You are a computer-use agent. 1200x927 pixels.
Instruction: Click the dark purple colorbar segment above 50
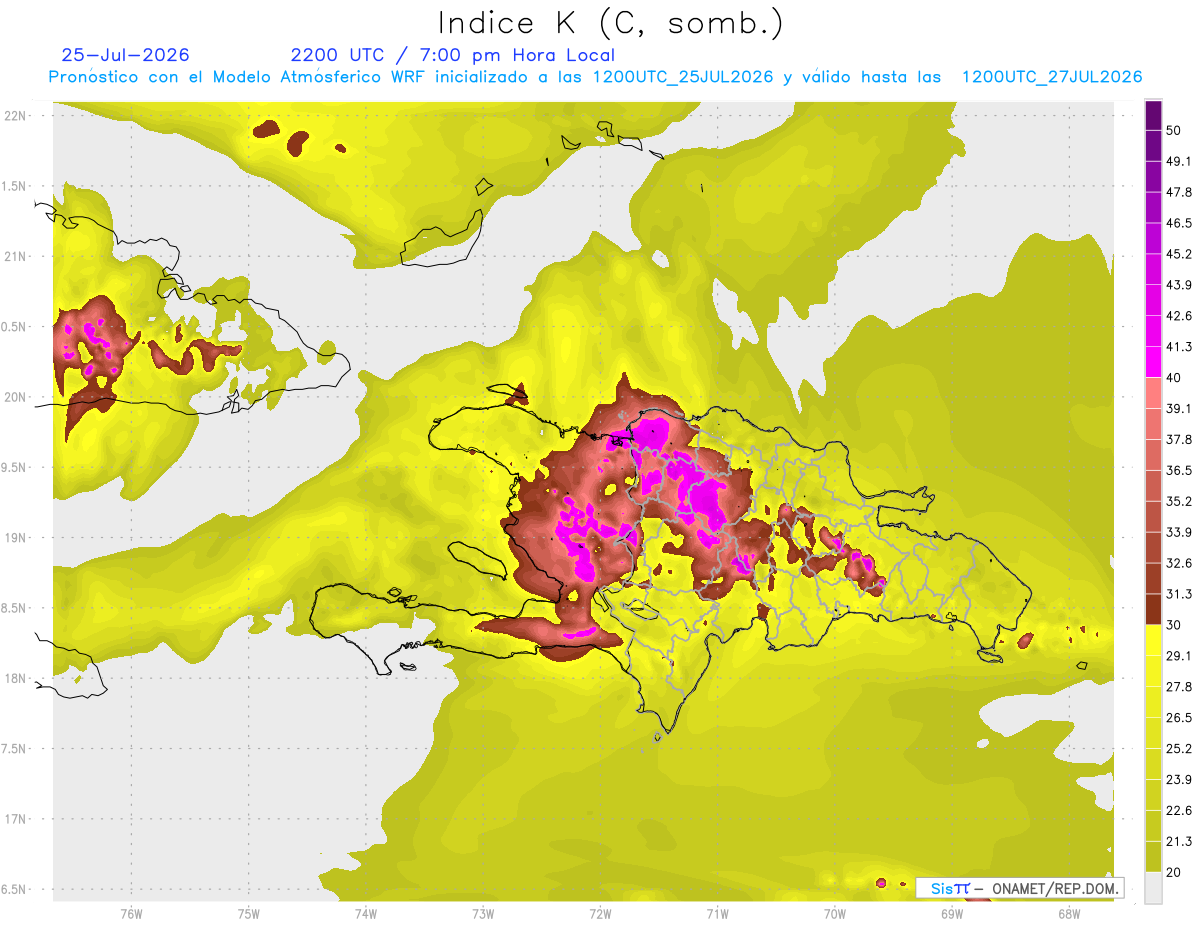(1153, 115)
